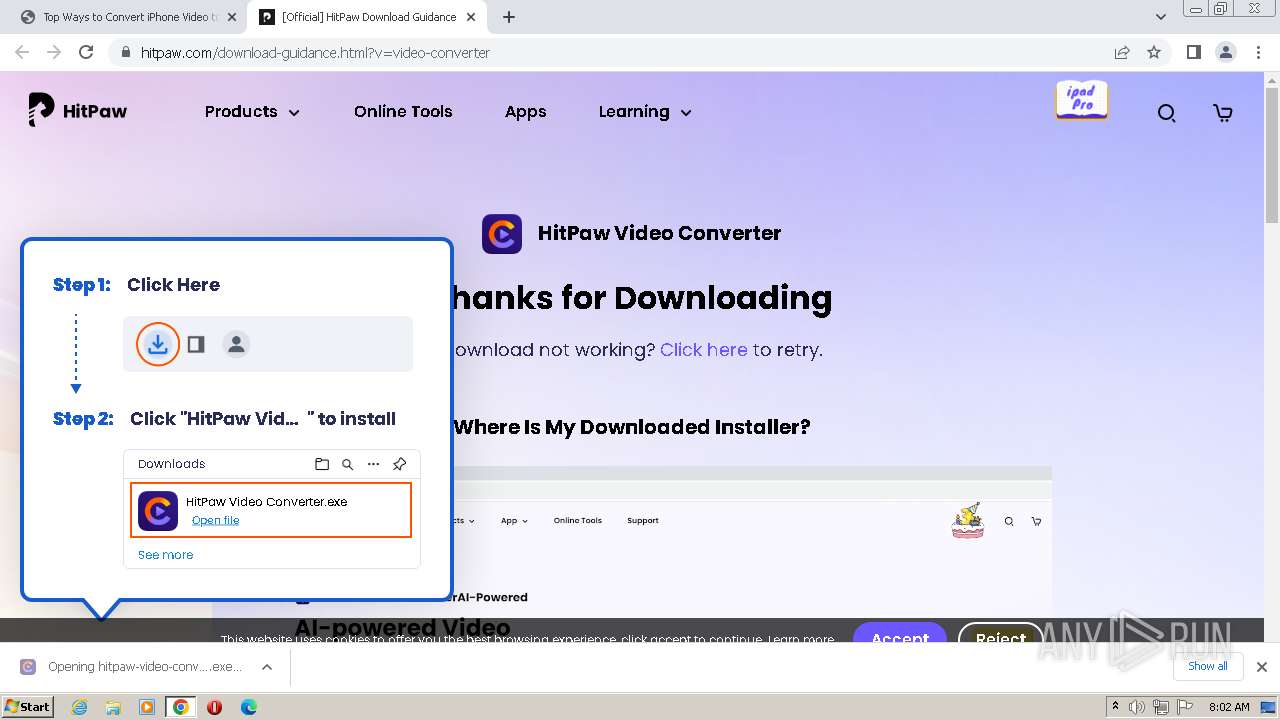
Task: Click the Learn more cookie link
Action: [801, 638]
